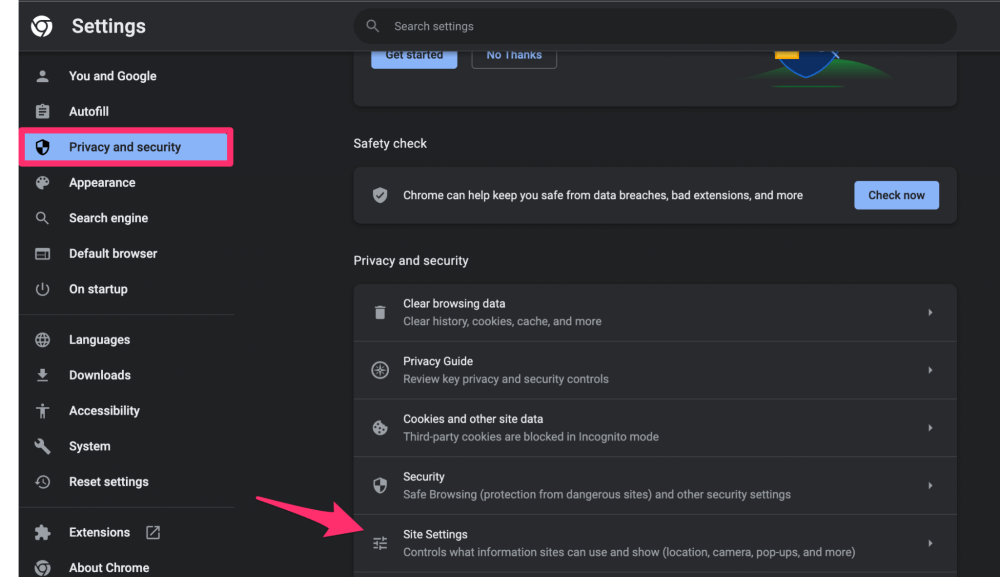Click the Chrome icon beside About Chrome
Image resolution: width=1000 pixels, height=577 pixels.
click(43, 567)
